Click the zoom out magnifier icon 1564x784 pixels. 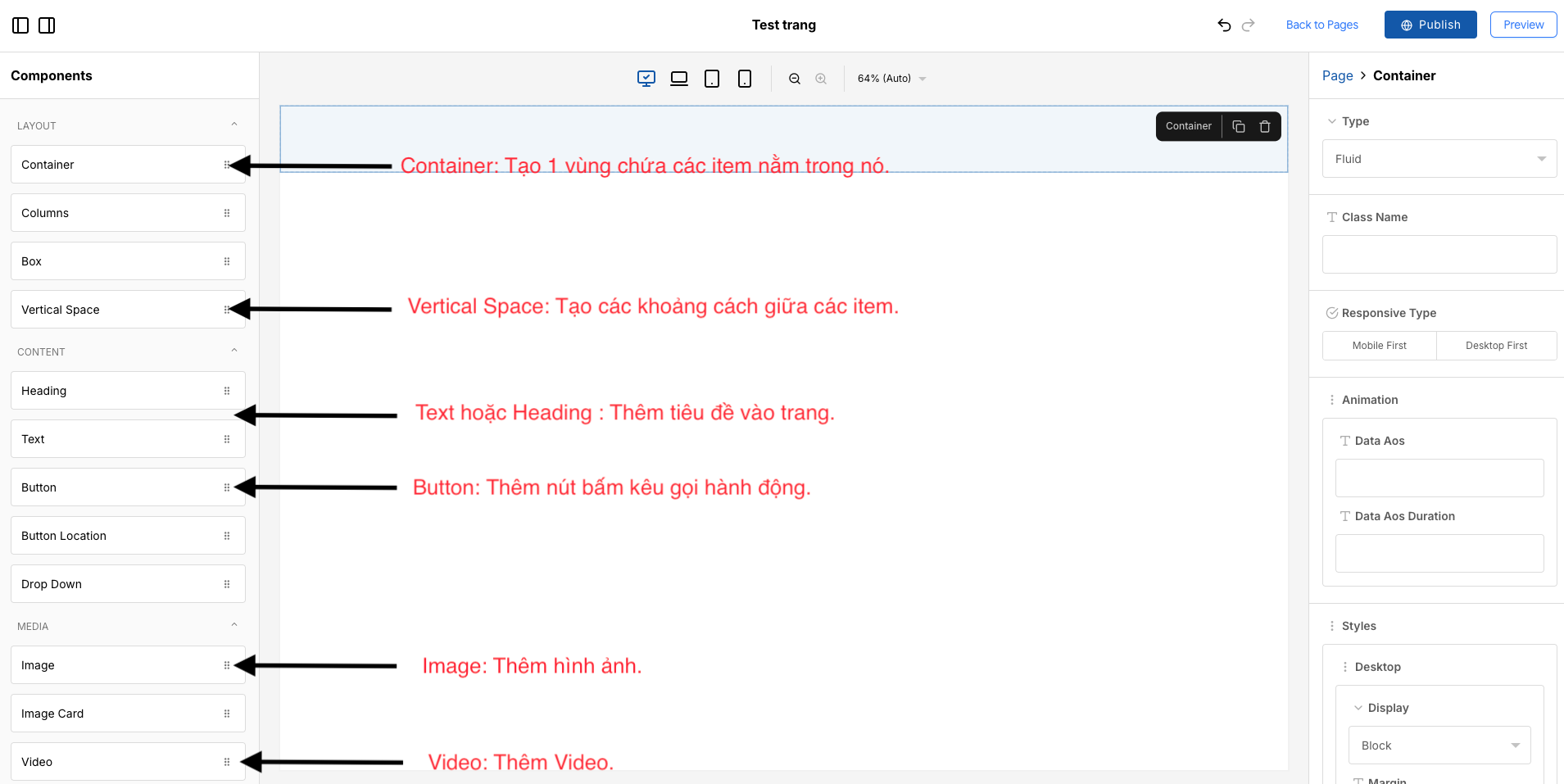click(795, 79)
